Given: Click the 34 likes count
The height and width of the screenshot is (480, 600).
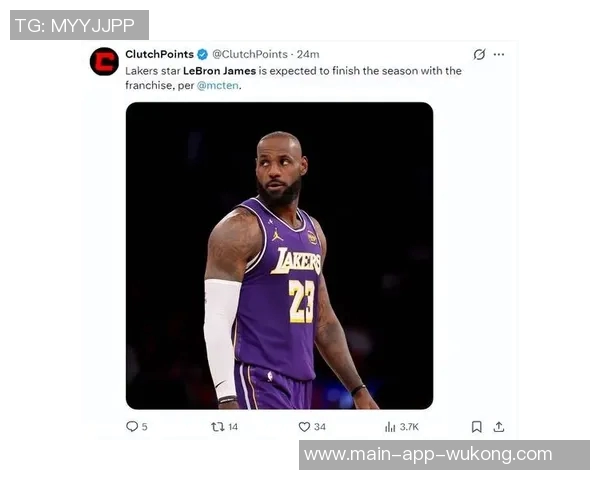Looking at the screenshot, I should [320, 427].
